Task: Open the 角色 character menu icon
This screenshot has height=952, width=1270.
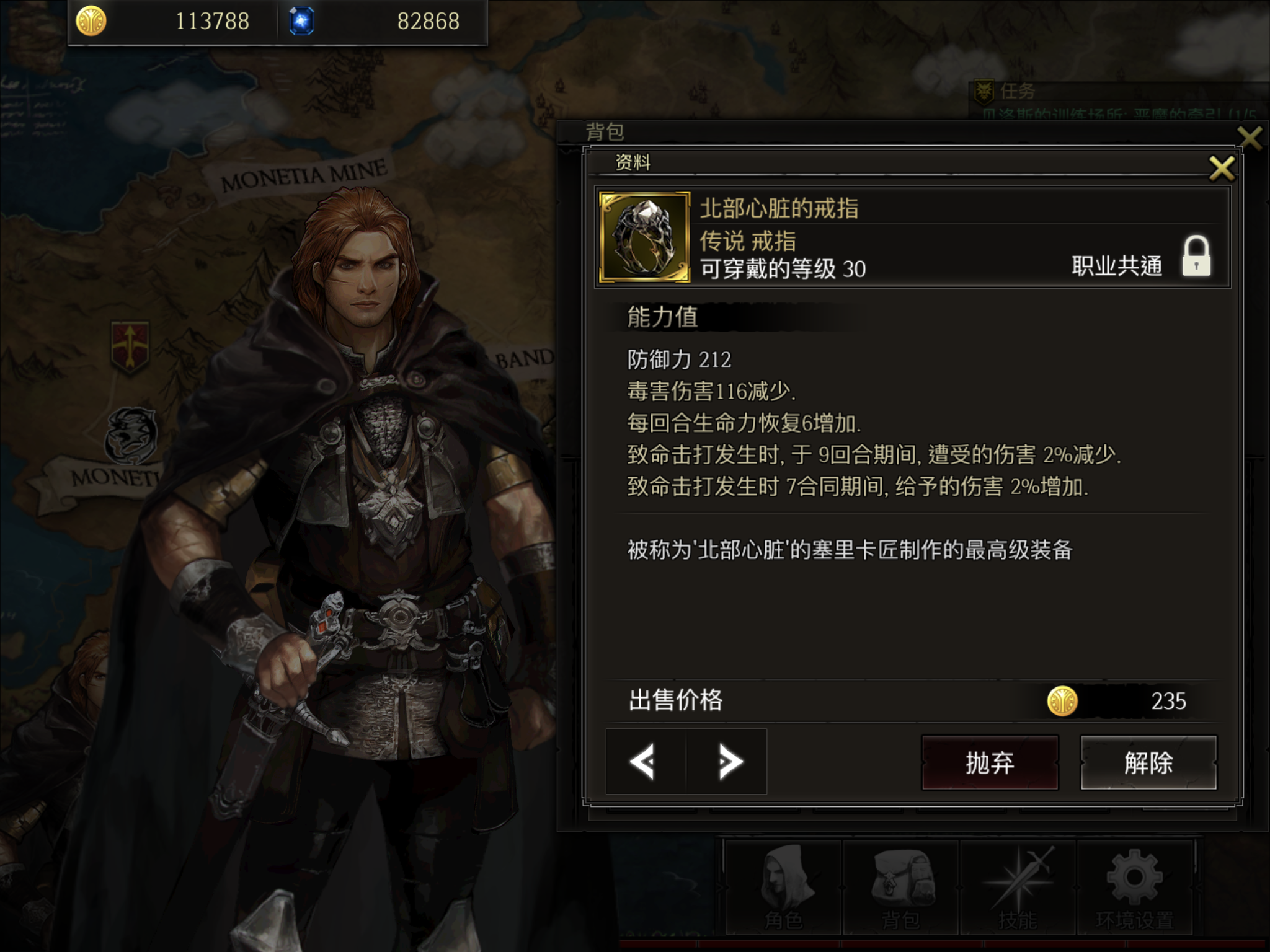Action: pyautogui.click(x=783, y=888)
